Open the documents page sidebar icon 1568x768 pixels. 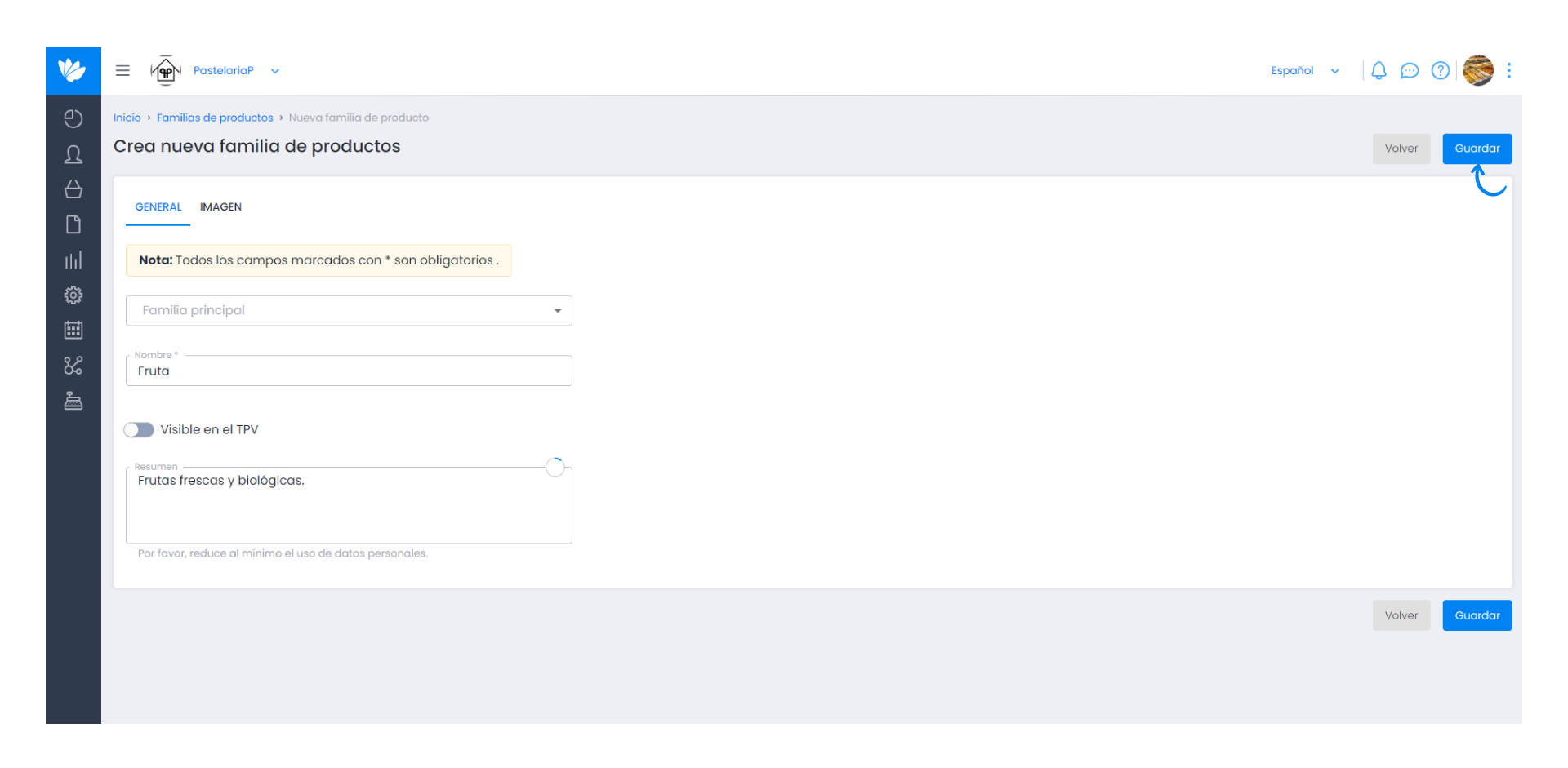(73, 224)
